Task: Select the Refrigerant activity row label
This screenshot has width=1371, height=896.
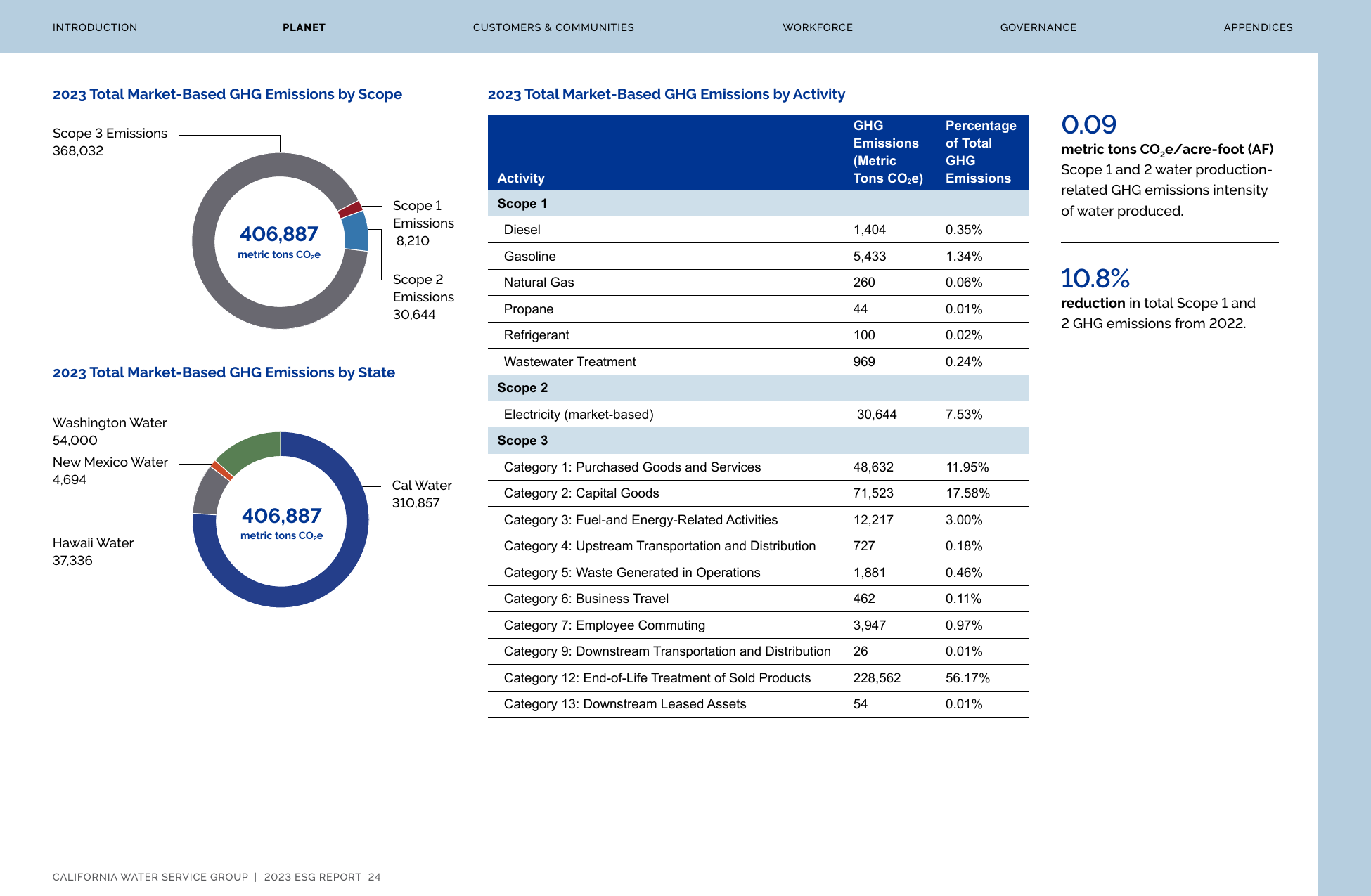Action: coord(536,335)
